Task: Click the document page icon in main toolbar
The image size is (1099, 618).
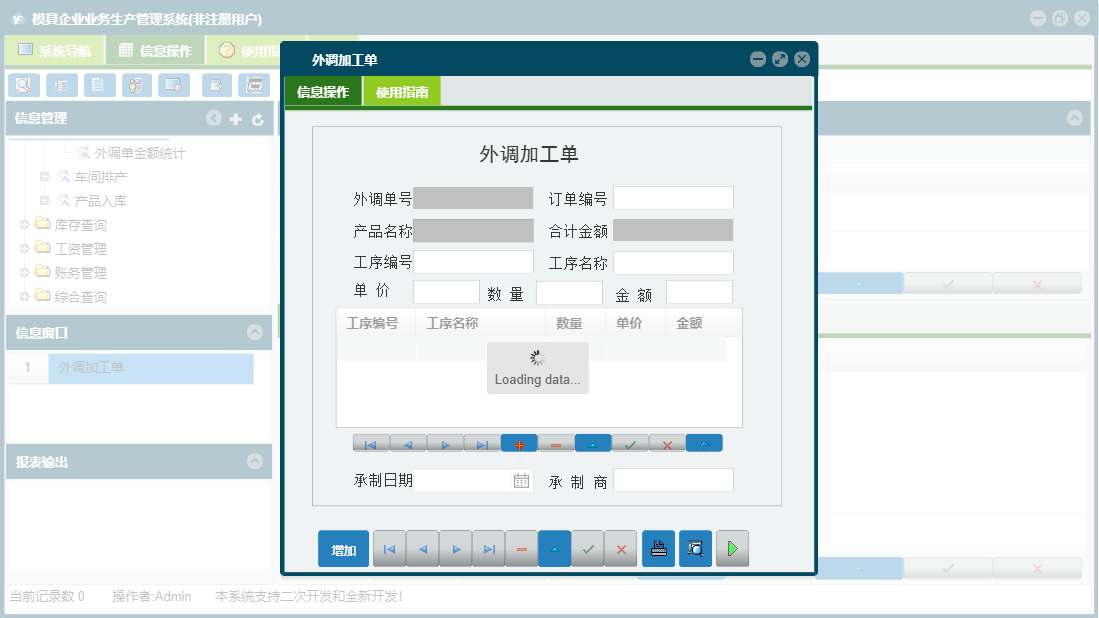Action: tap(99, 85)
